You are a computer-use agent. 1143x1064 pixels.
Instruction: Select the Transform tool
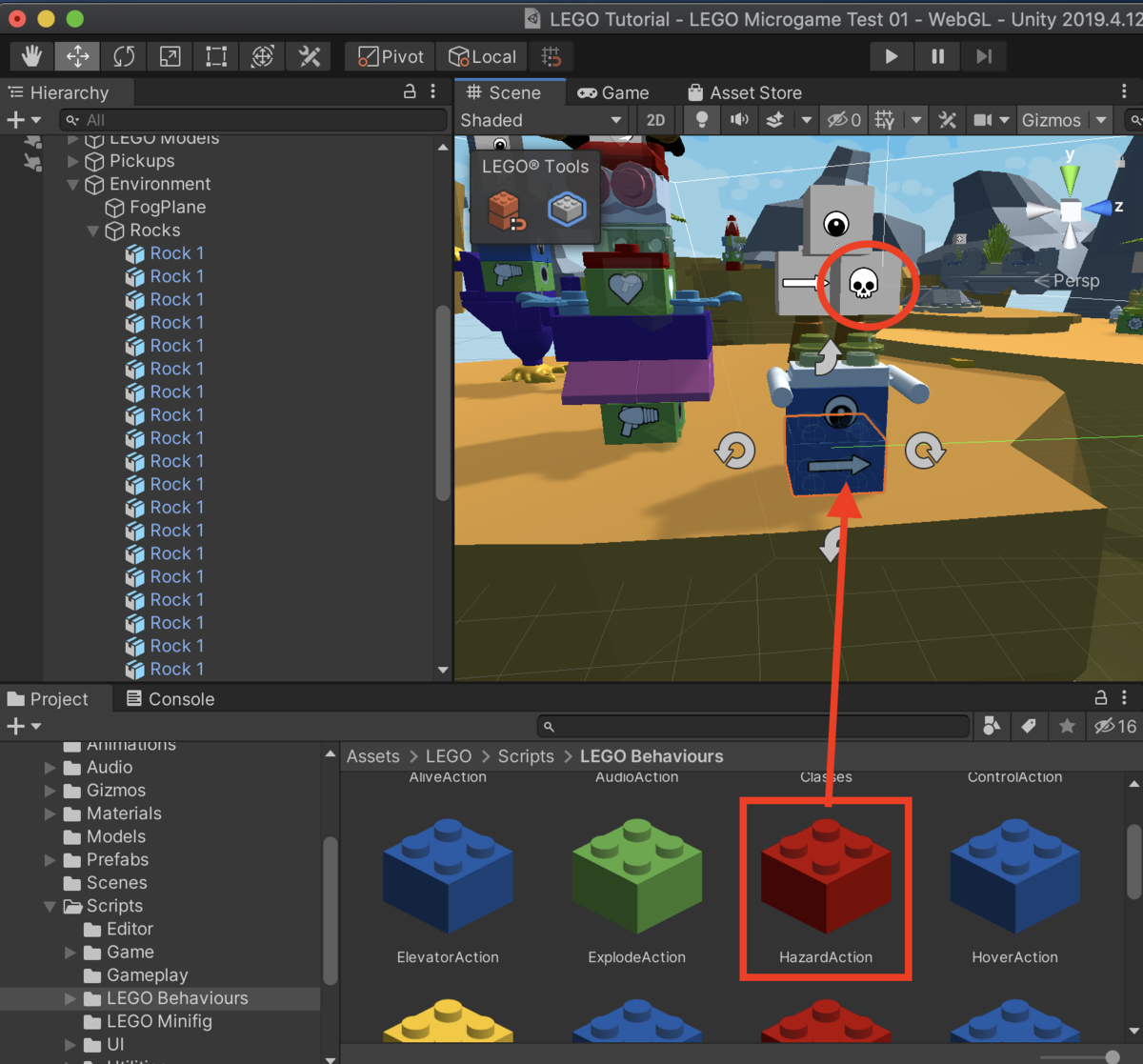coord(263,56)
